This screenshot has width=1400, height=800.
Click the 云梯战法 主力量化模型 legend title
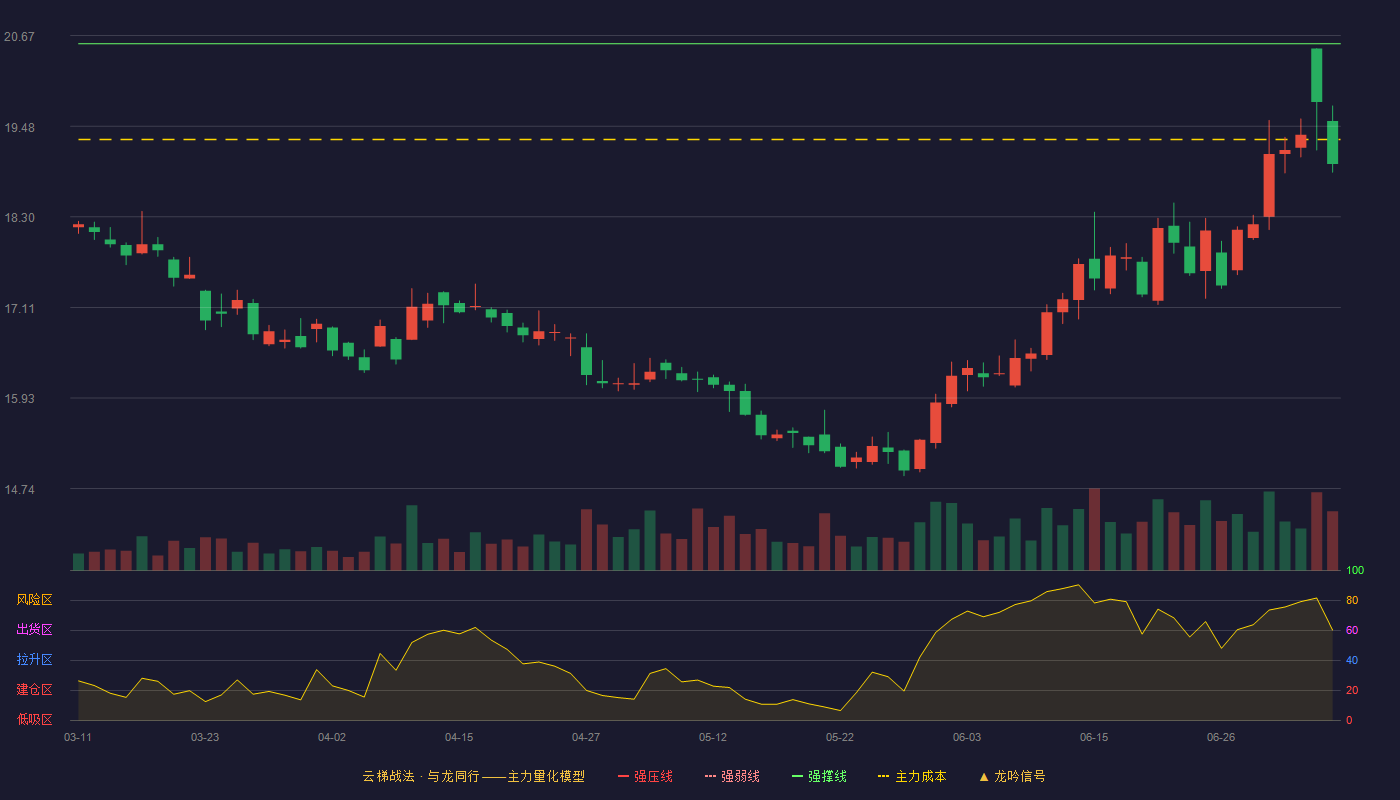tap(474, 776)
